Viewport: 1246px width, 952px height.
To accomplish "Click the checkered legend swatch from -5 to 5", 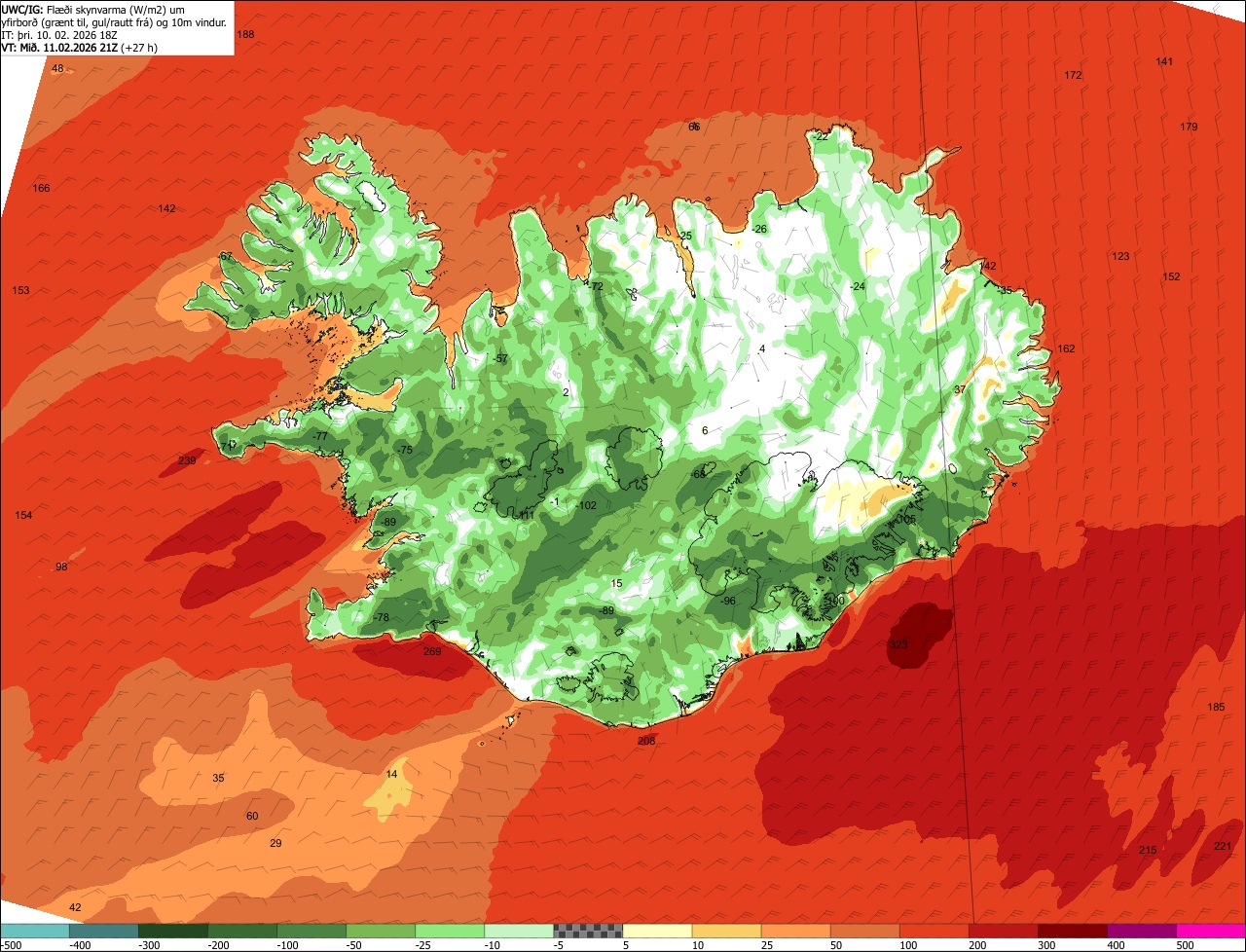I will tap(588, 931).
